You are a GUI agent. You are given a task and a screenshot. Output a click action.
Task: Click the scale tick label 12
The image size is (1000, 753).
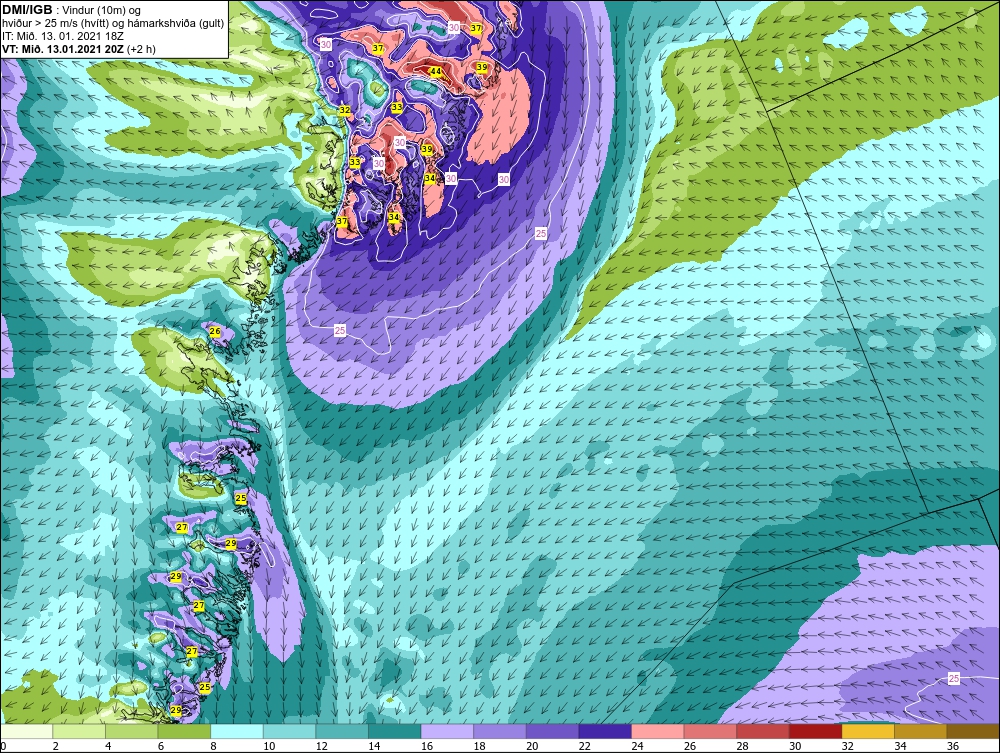[x=321, y=746]
